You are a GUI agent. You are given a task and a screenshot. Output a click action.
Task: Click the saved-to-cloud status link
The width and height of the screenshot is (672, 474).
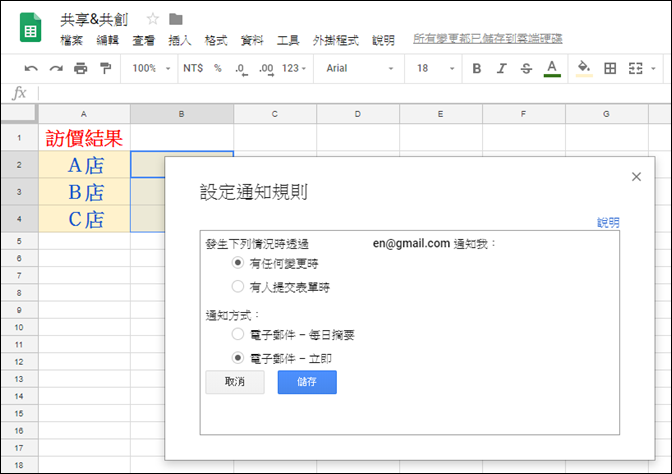(x=488, y=39)
